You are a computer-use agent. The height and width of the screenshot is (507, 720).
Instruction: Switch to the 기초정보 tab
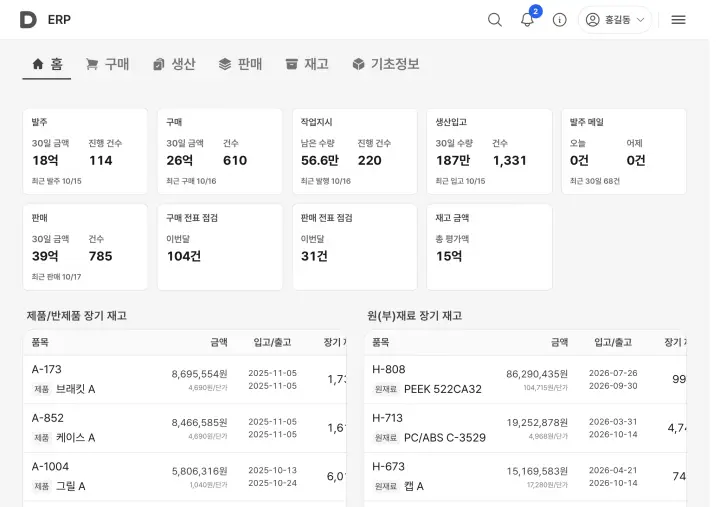[x=386, y=64]
